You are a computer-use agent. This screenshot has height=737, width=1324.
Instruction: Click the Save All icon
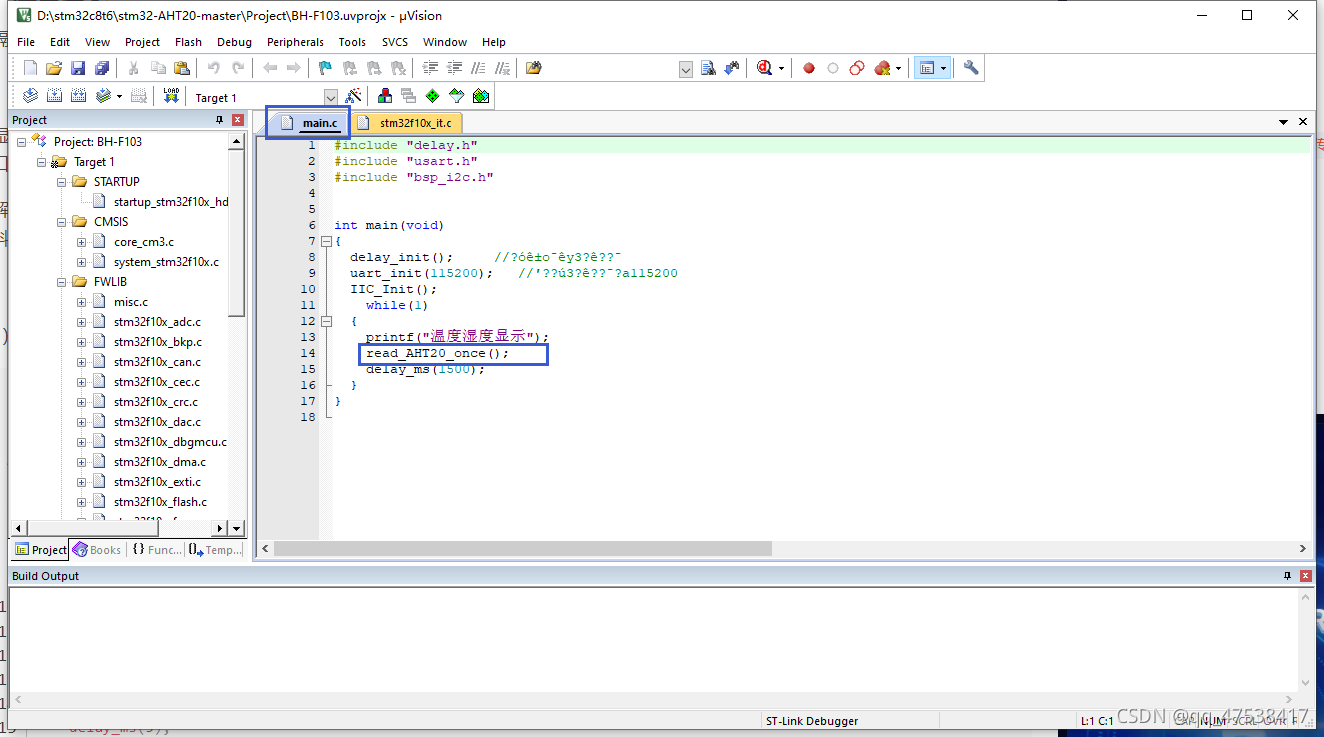click(102, 68)
